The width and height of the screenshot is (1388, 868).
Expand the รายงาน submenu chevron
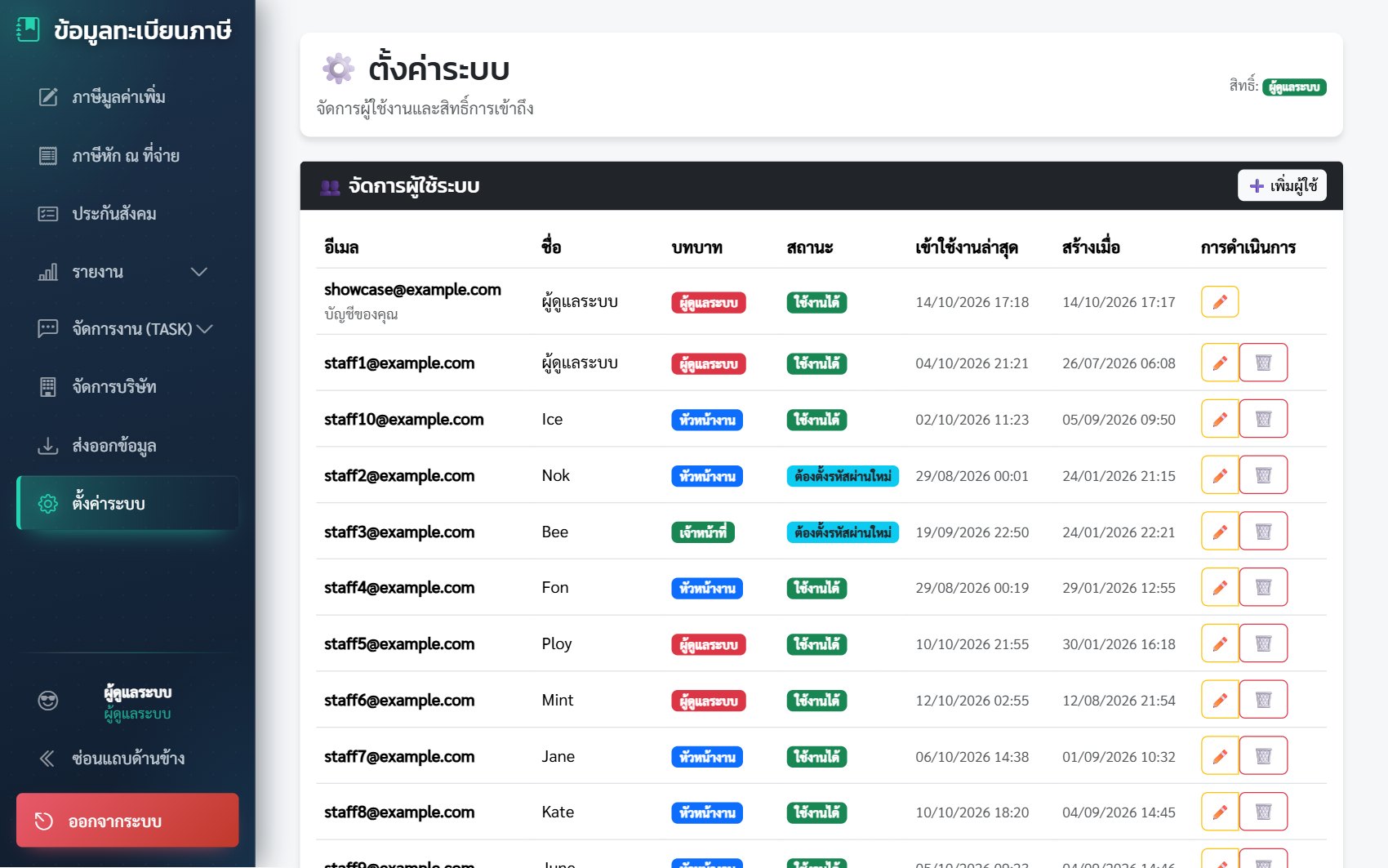pyautogui.click(x=199, y=272)
